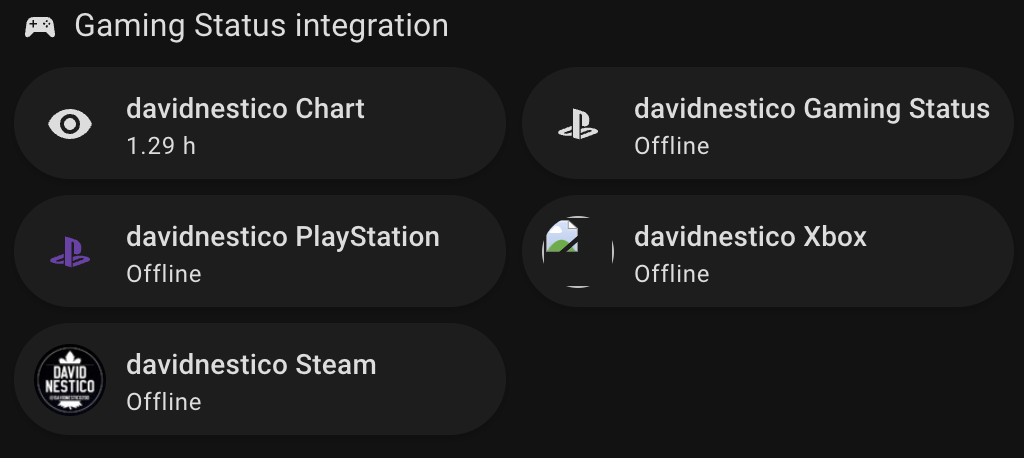Click Offline state under davidnestico Steam
1024x458 pixels.
click(x=163, y=402)
